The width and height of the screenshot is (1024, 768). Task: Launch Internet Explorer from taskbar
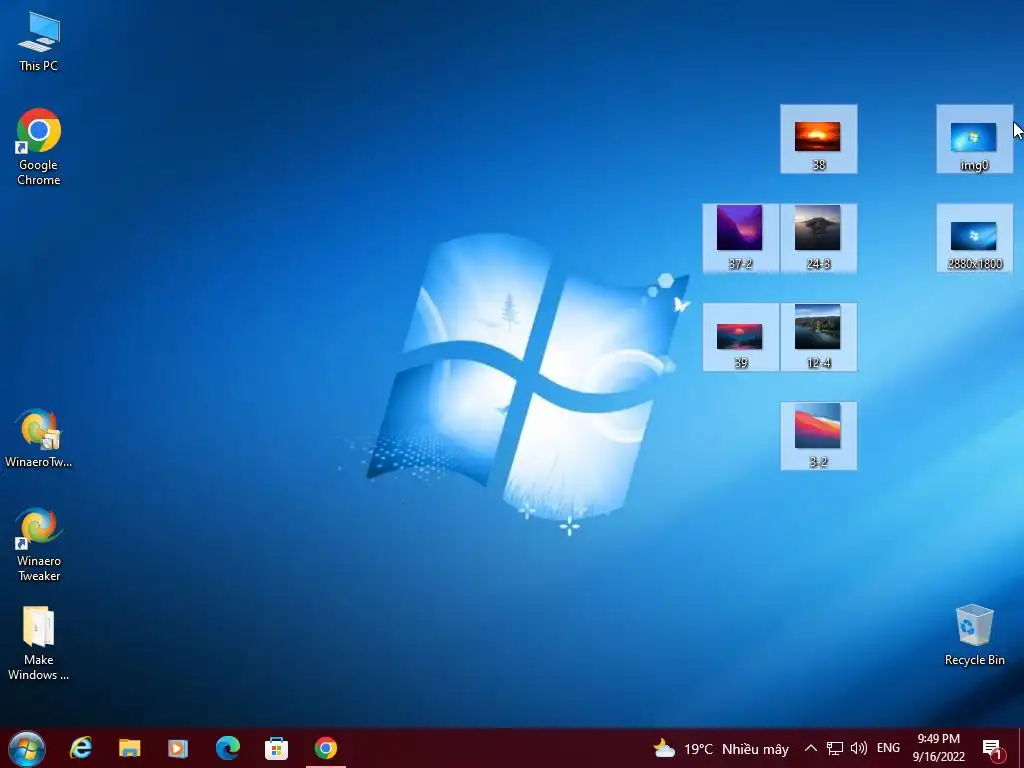pos(81,748)
